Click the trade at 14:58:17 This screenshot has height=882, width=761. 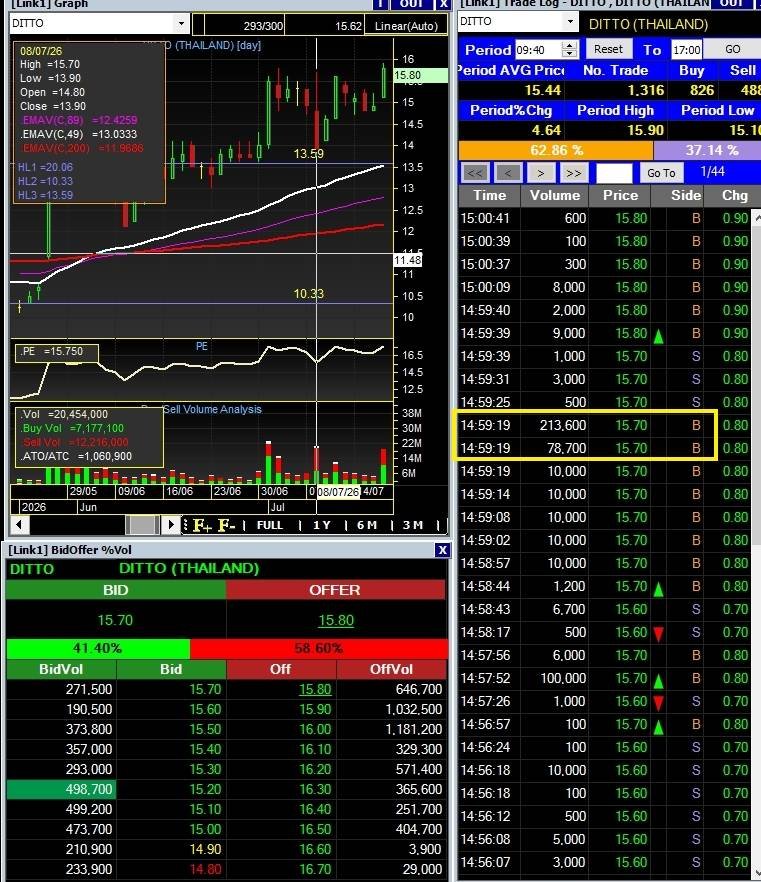pos(605,633)
